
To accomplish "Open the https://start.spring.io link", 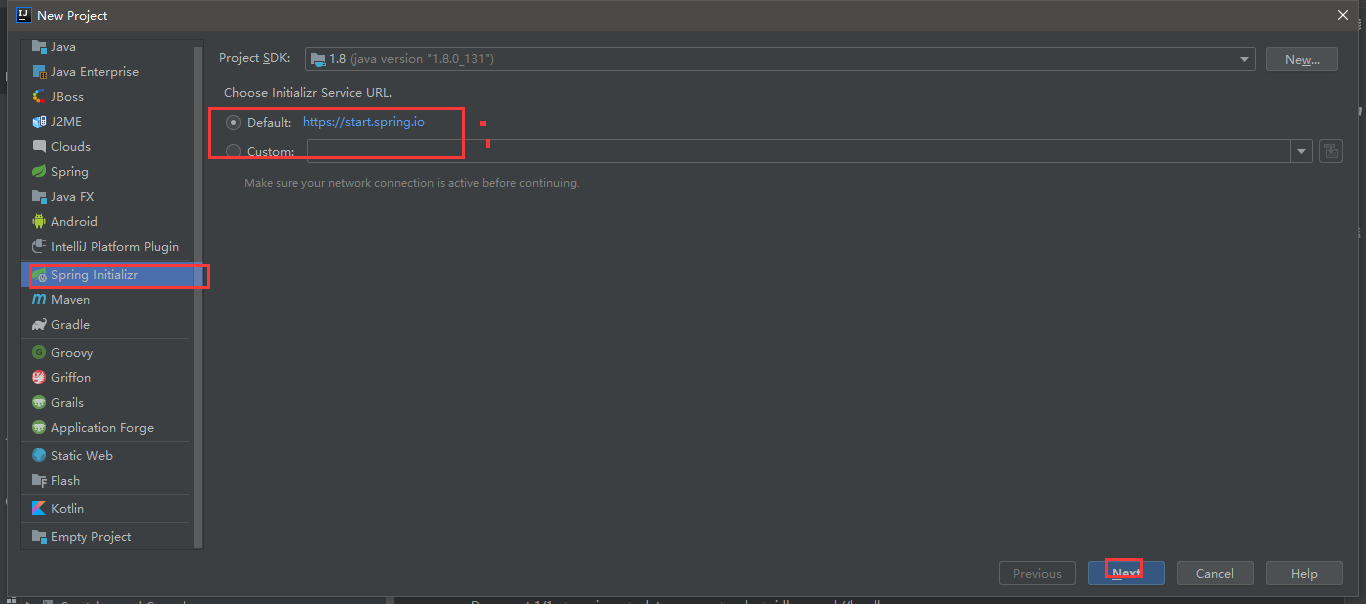I will (x=364, y=122).
